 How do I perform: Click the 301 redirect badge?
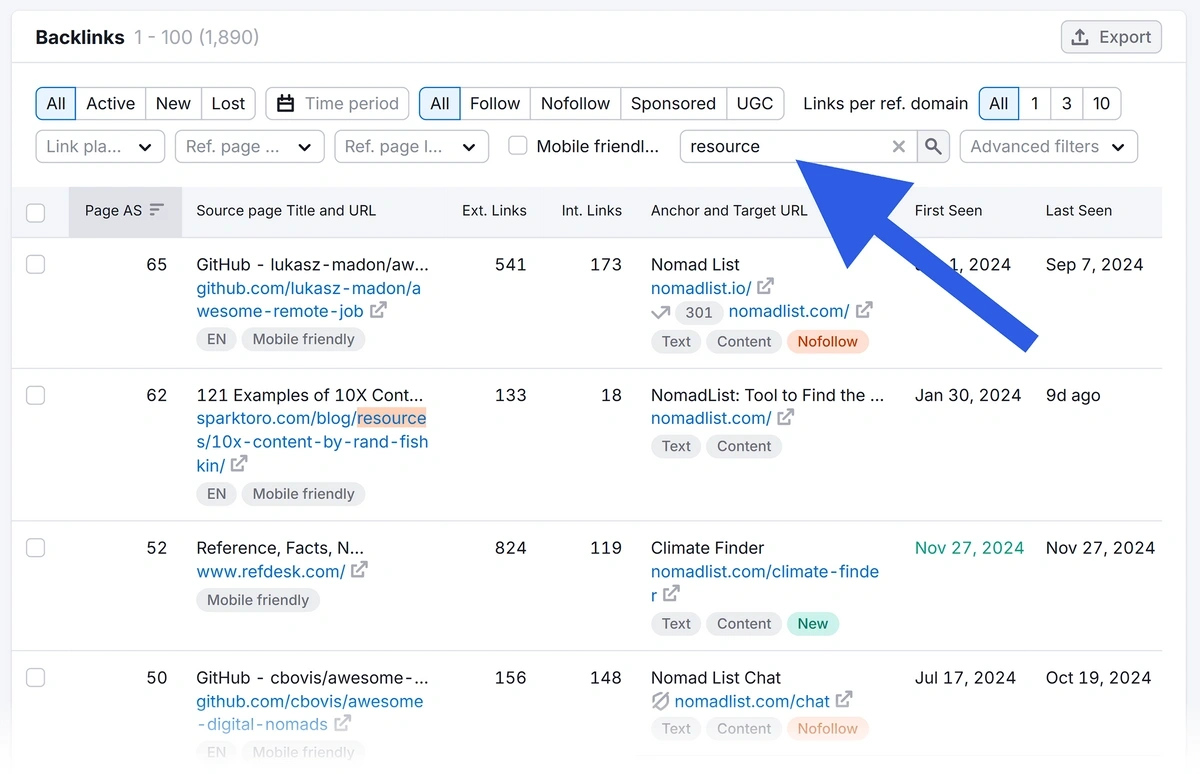699,312
